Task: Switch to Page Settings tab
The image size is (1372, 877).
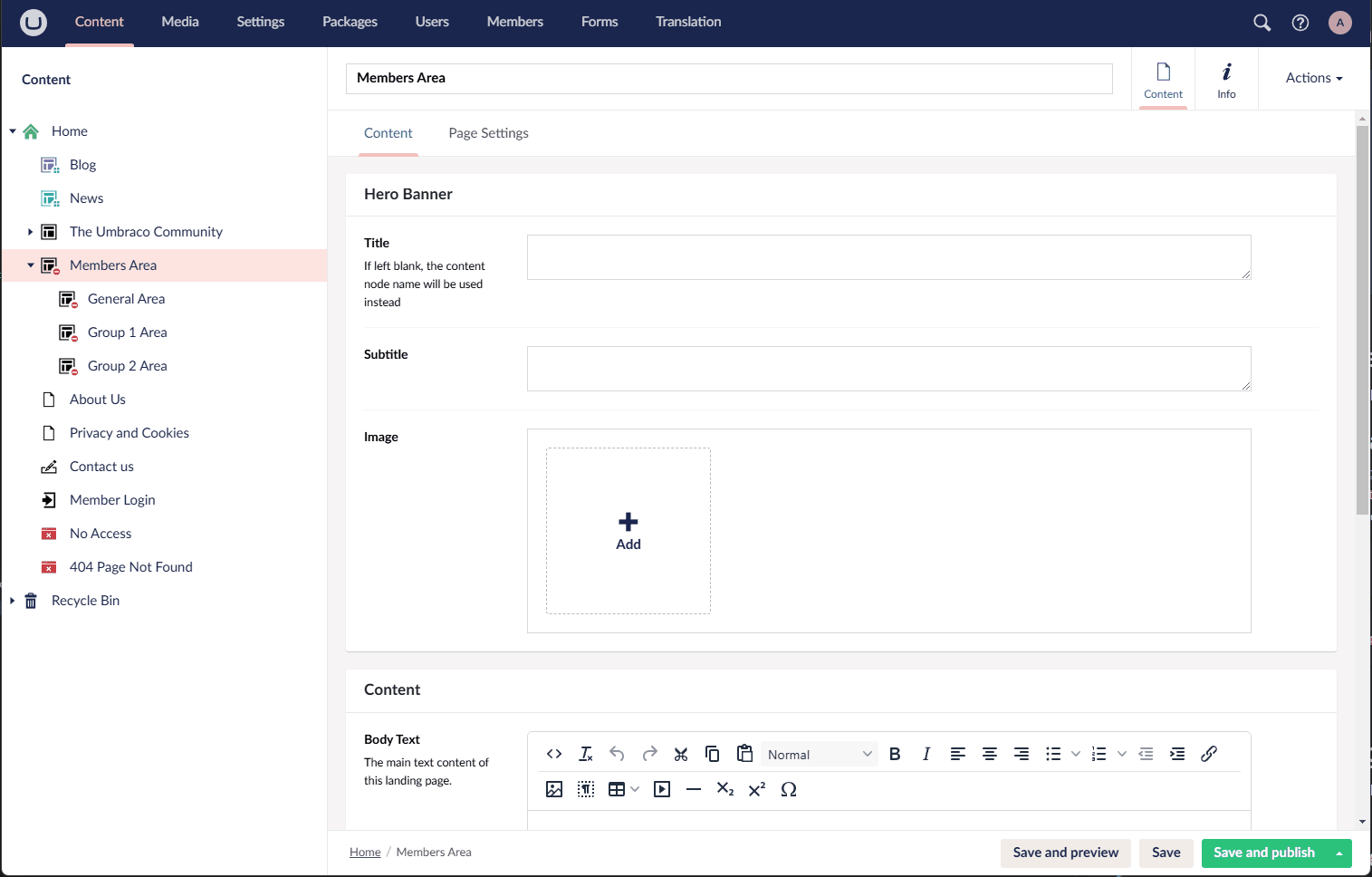Action: pyautogui.click(x=488, y=133)
